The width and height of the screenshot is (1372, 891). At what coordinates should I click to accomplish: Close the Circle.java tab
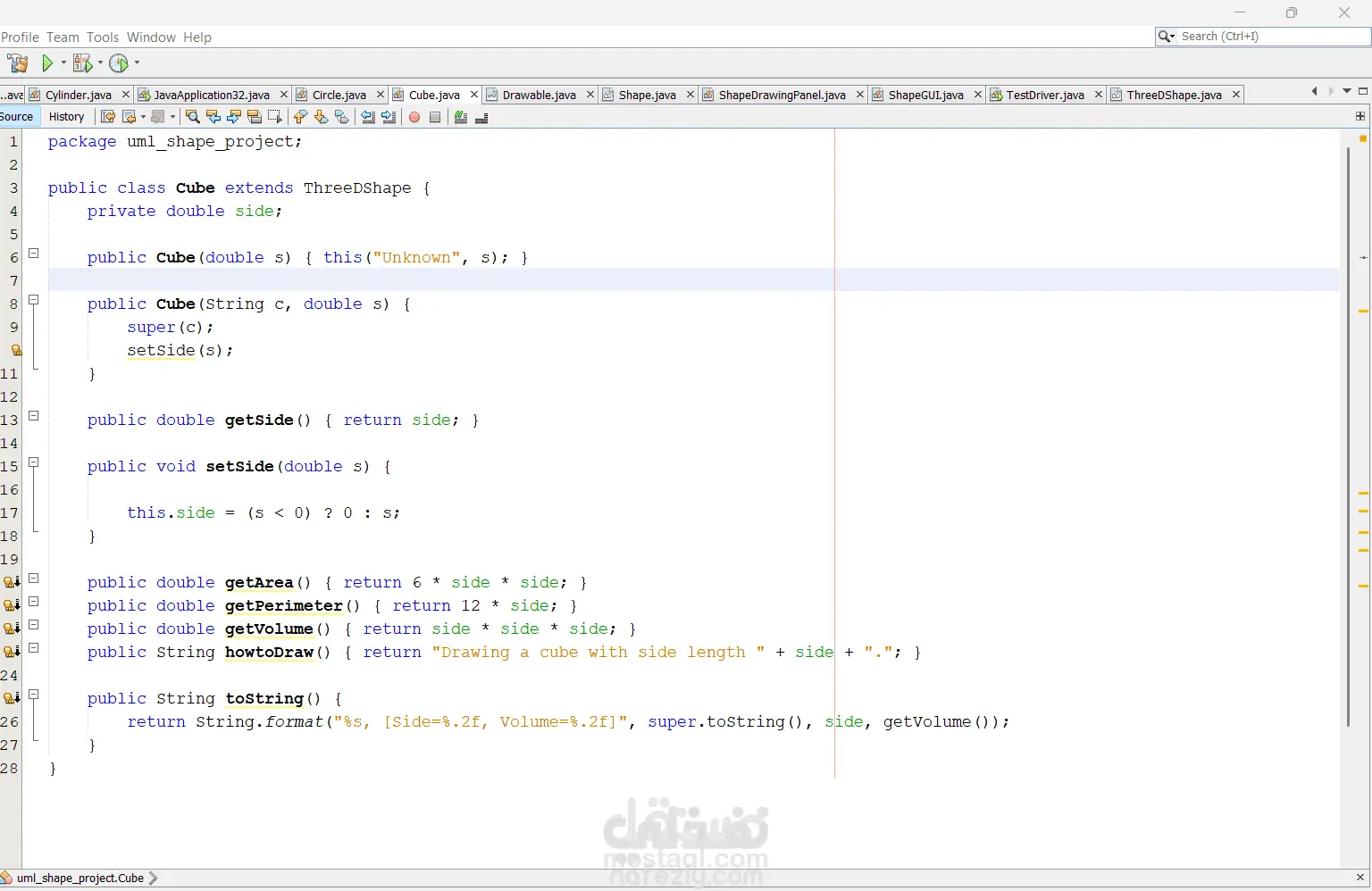tap(380, 95)
